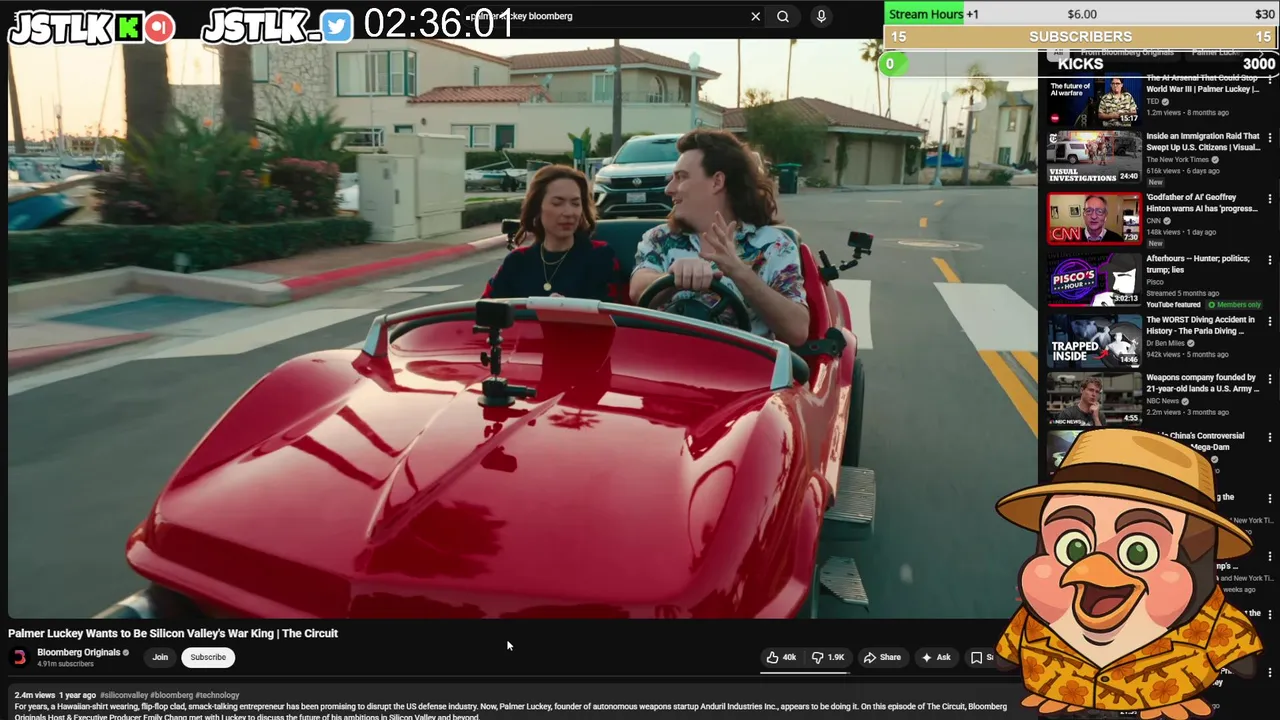Click 'Weapons company founded by 21-year-old' title
The image size is (1280, 720).
click(x=1202, y=383)
